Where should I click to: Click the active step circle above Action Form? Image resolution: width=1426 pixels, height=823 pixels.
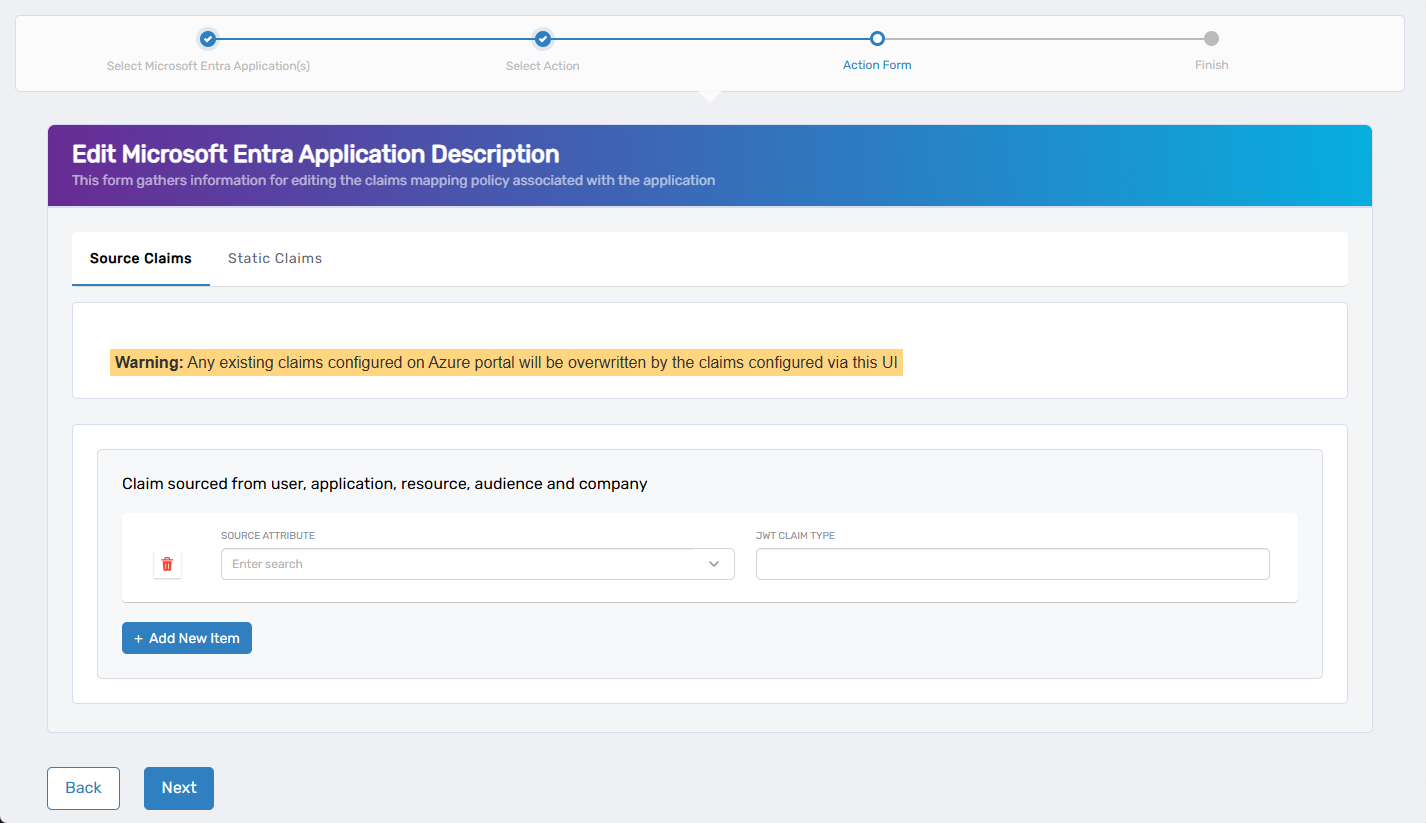point(877,39)
